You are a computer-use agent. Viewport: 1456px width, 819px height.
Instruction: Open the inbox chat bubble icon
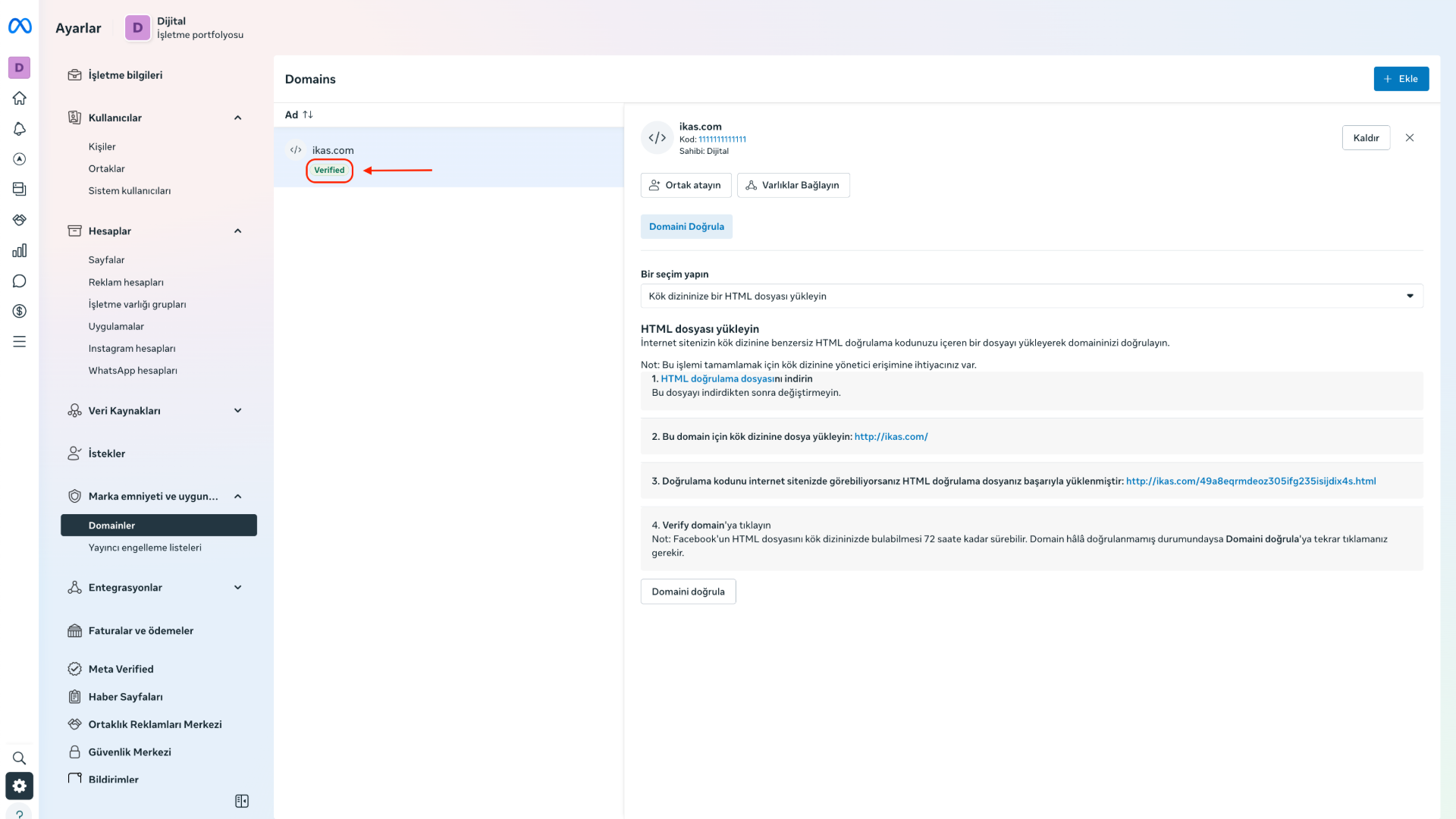tap(20, 281)
